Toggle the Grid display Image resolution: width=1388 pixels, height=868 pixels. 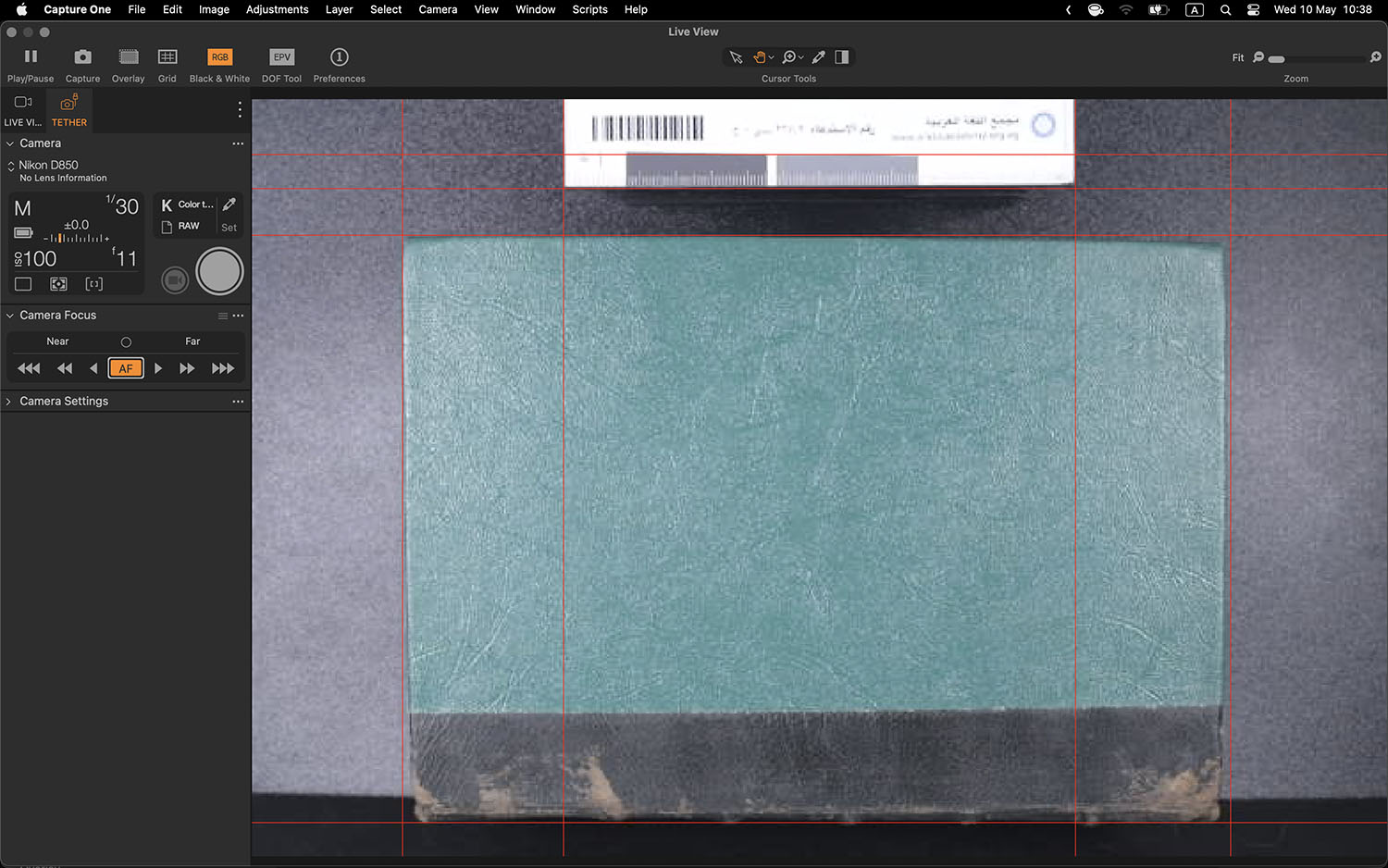click(x=167, y=56)
